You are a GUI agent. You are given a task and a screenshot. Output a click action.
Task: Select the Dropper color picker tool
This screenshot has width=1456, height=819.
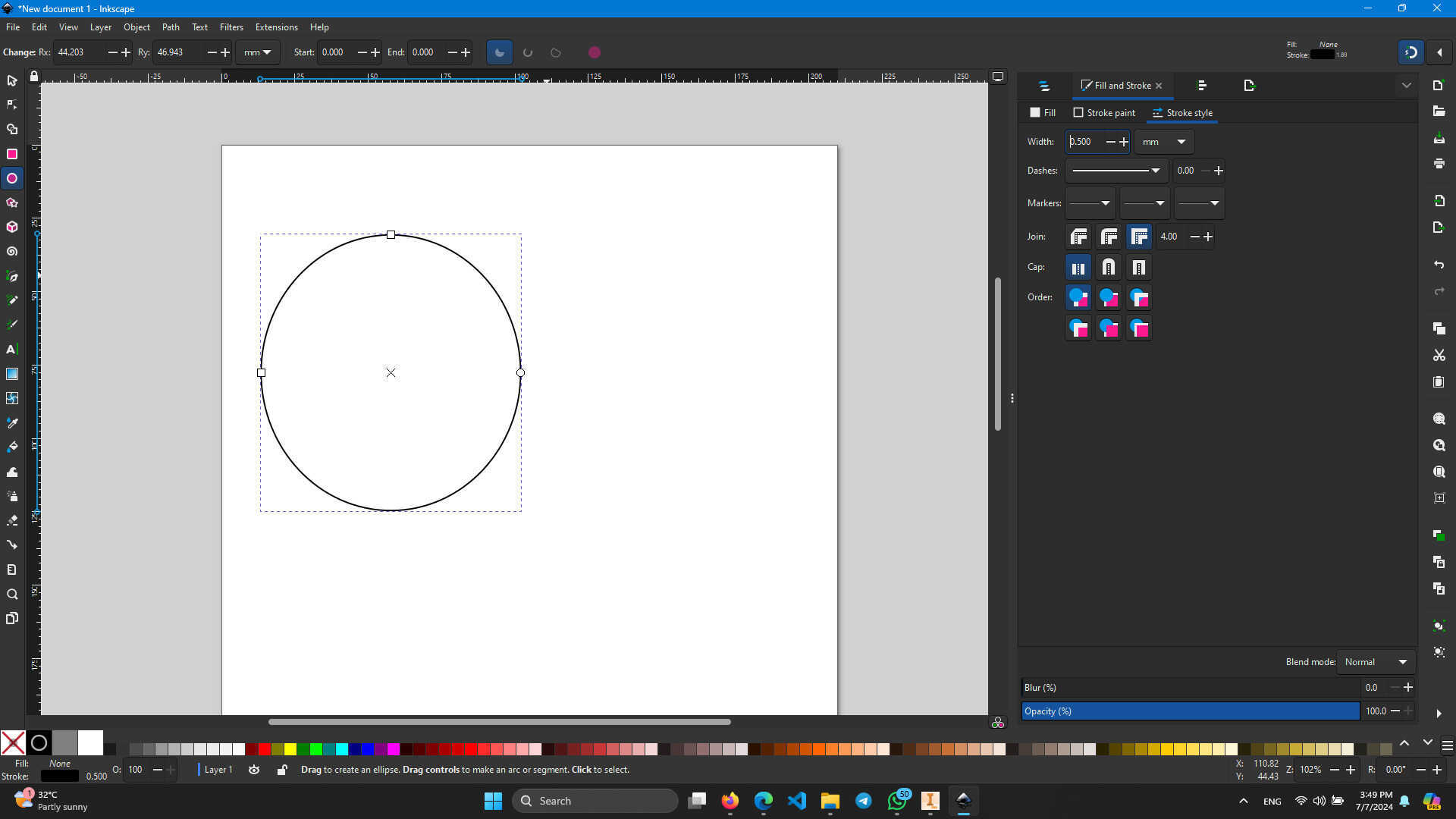[x=12, y=422]
